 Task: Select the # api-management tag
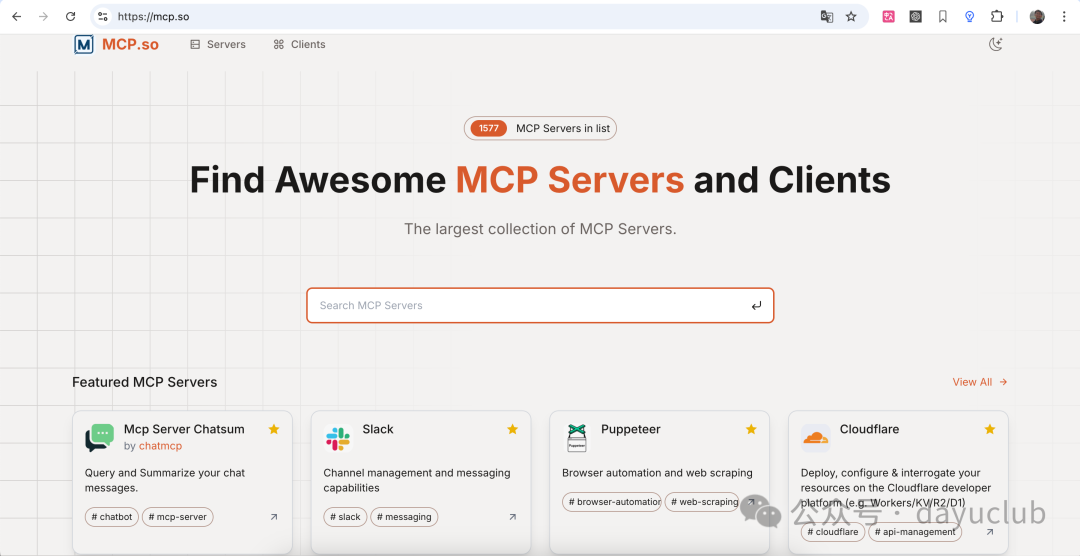click(915, 532)
